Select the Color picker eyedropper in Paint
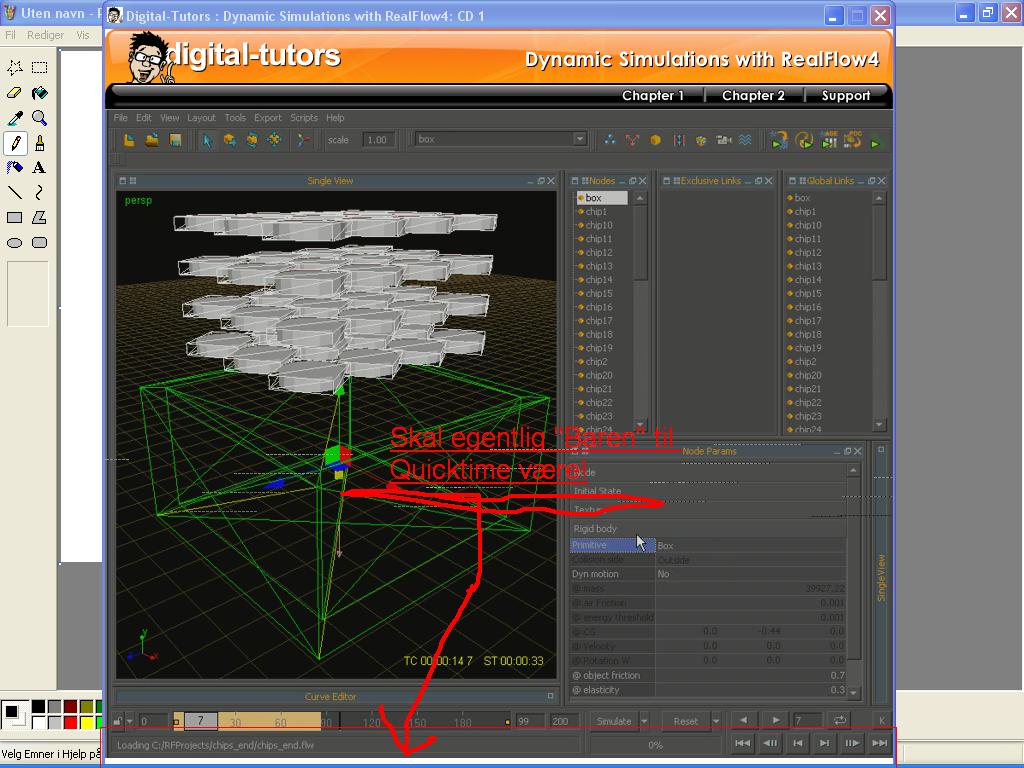The image size is (1024, 768). pyautogui.click(x=14, y=118)
